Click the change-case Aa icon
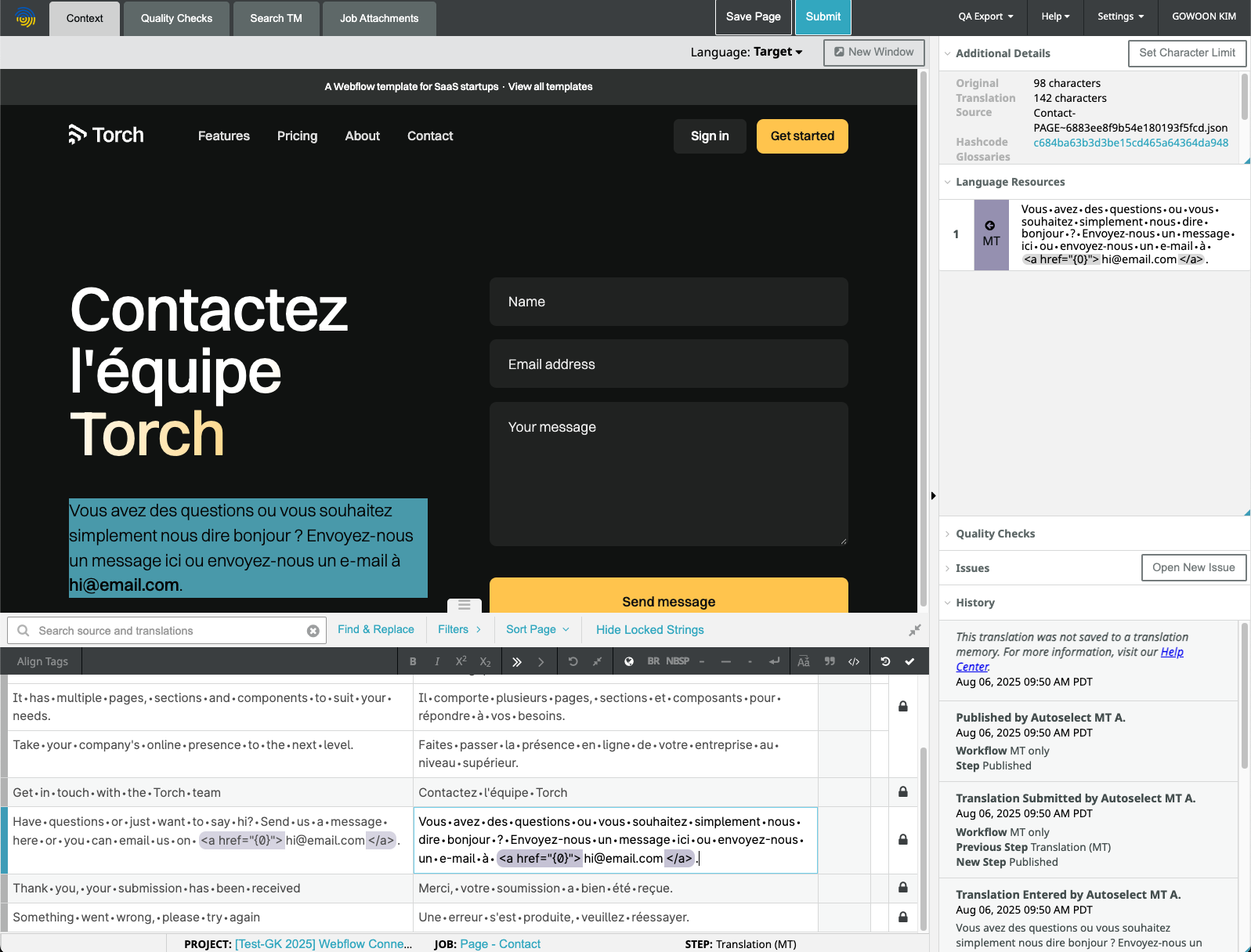This screenshot has height=952, width=1251. (804, 661)
